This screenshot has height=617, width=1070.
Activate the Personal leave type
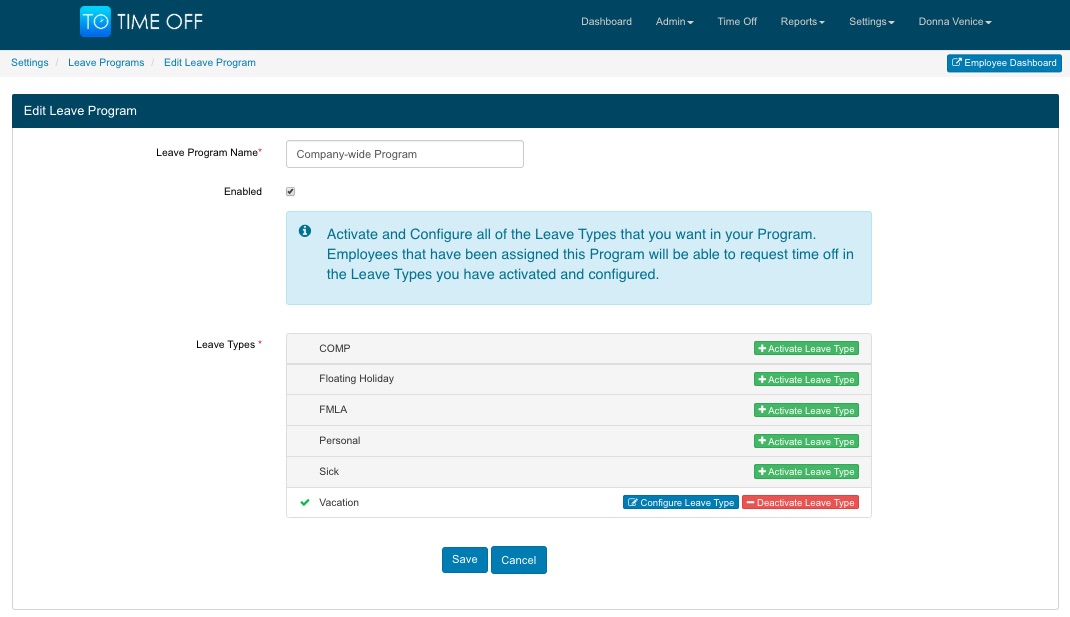click(x=806, y=441)
